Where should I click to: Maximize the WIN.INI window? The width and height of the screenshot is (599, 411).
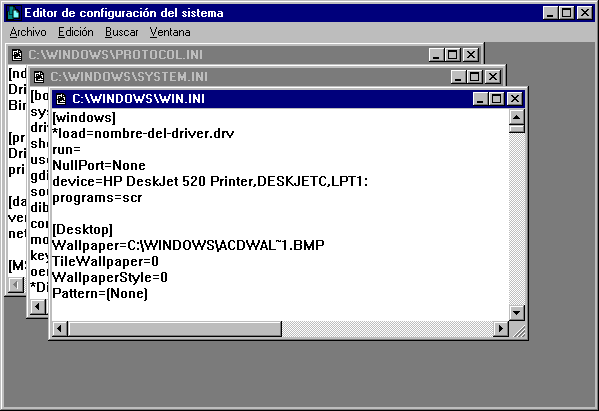496,99
